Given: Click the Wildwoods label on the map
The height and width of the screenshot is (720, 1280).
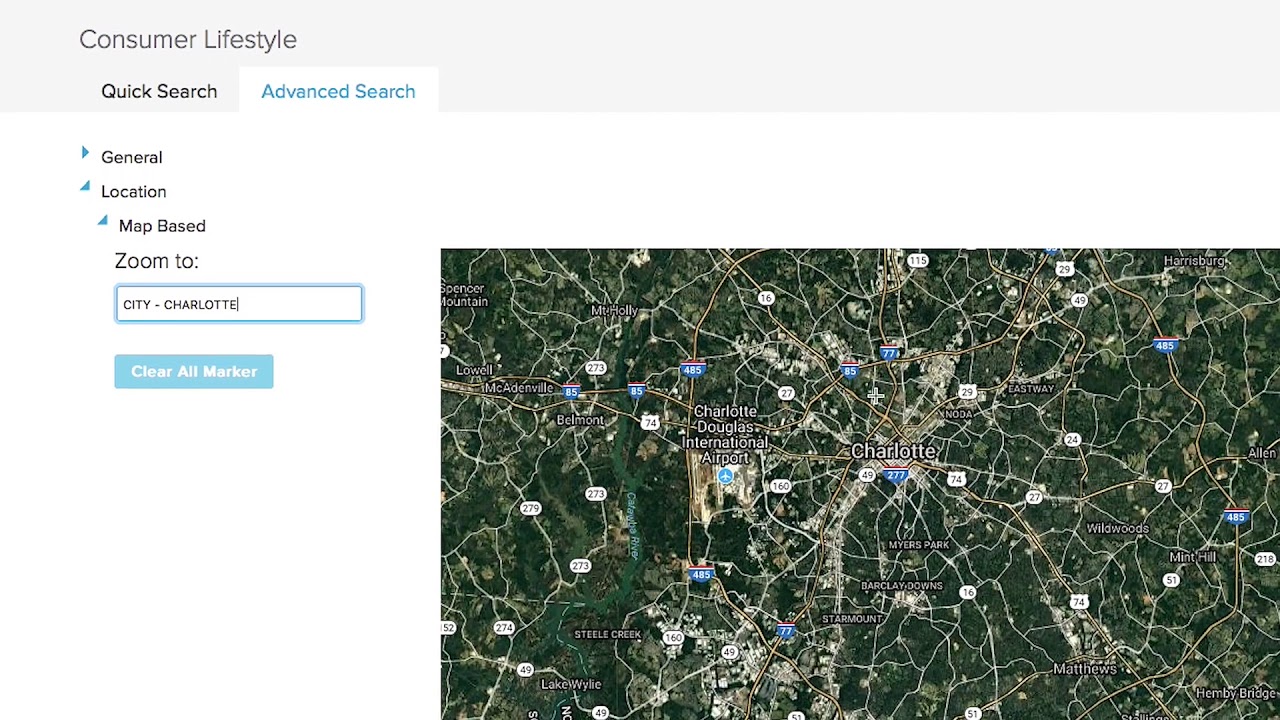Looking at the screenshot, I should pyautogui.click(x=1118, y=528).
